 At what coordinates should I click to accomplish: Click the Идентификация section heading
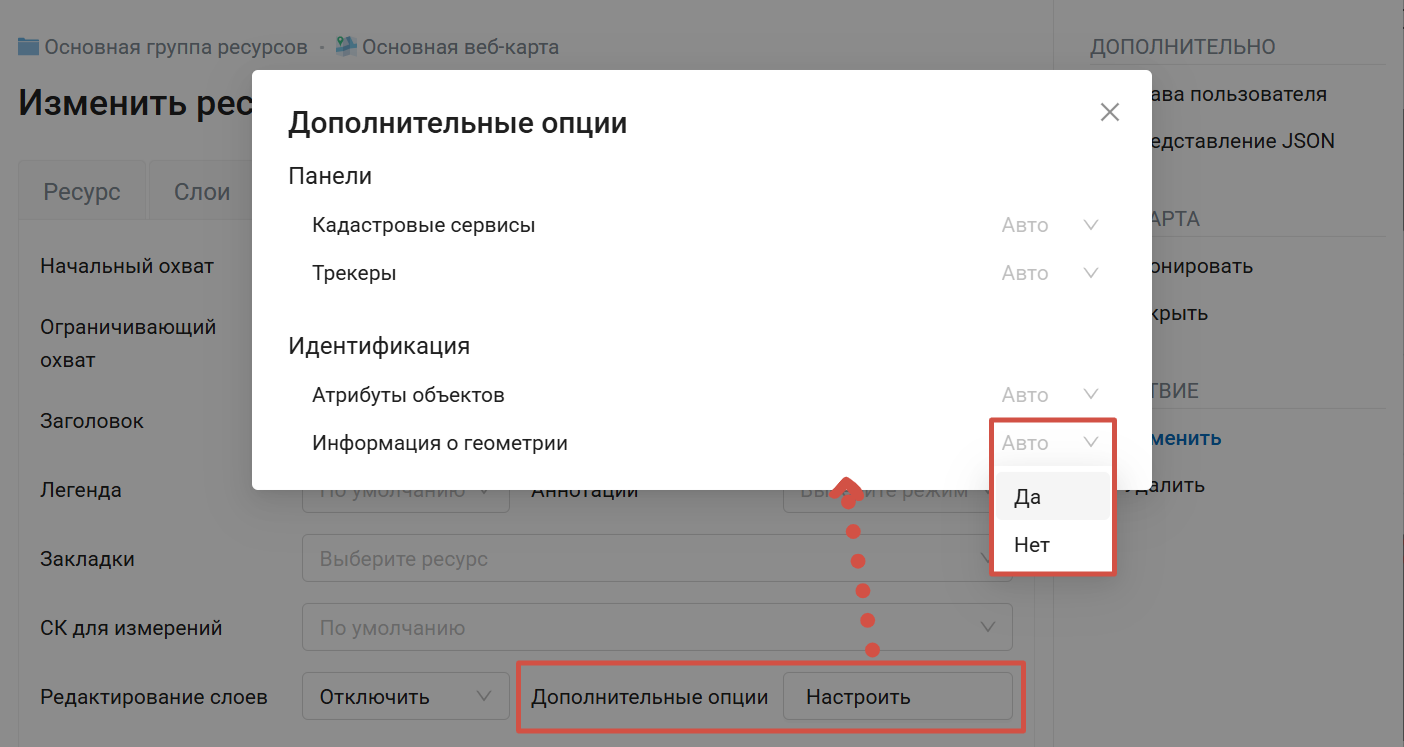click(x=379, y=346)
